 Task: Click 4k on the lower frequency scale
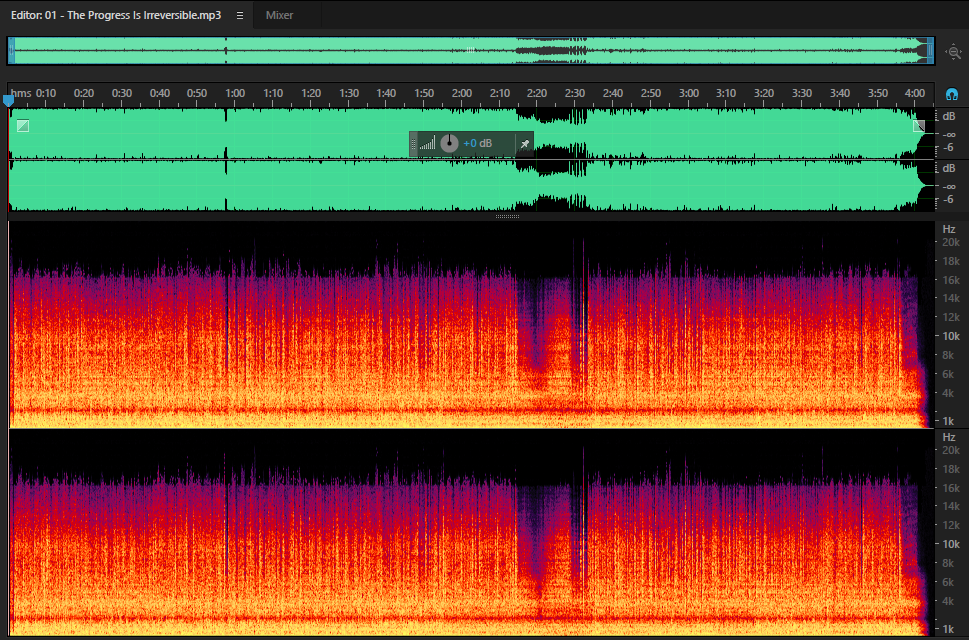coord(948,600)
